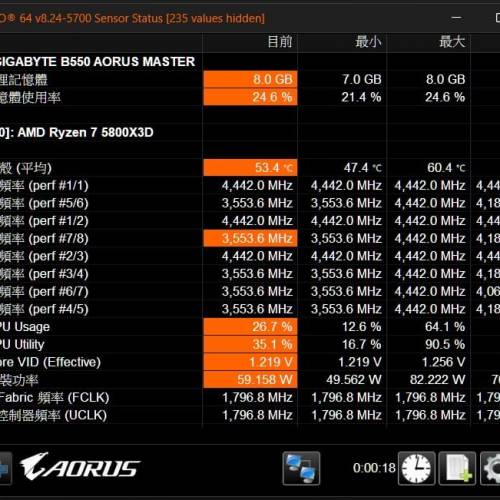This screenshot has width=500, height=500.
Task: Start logging with the sheet-plus icon
Action: click(457, 468)
